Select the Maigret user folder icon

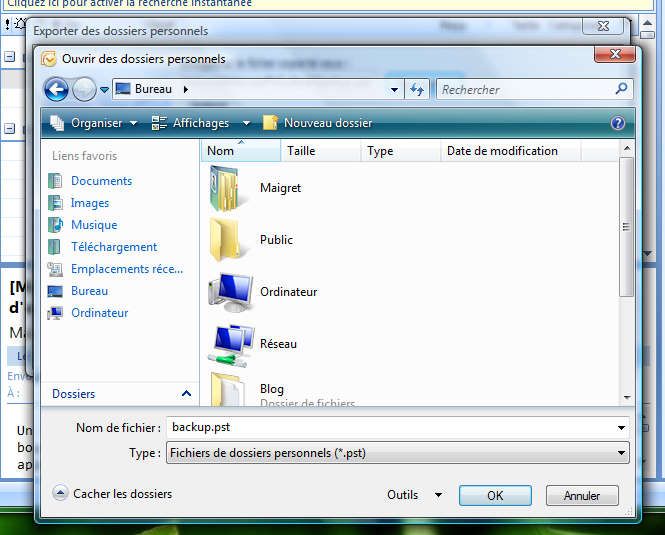226,188
